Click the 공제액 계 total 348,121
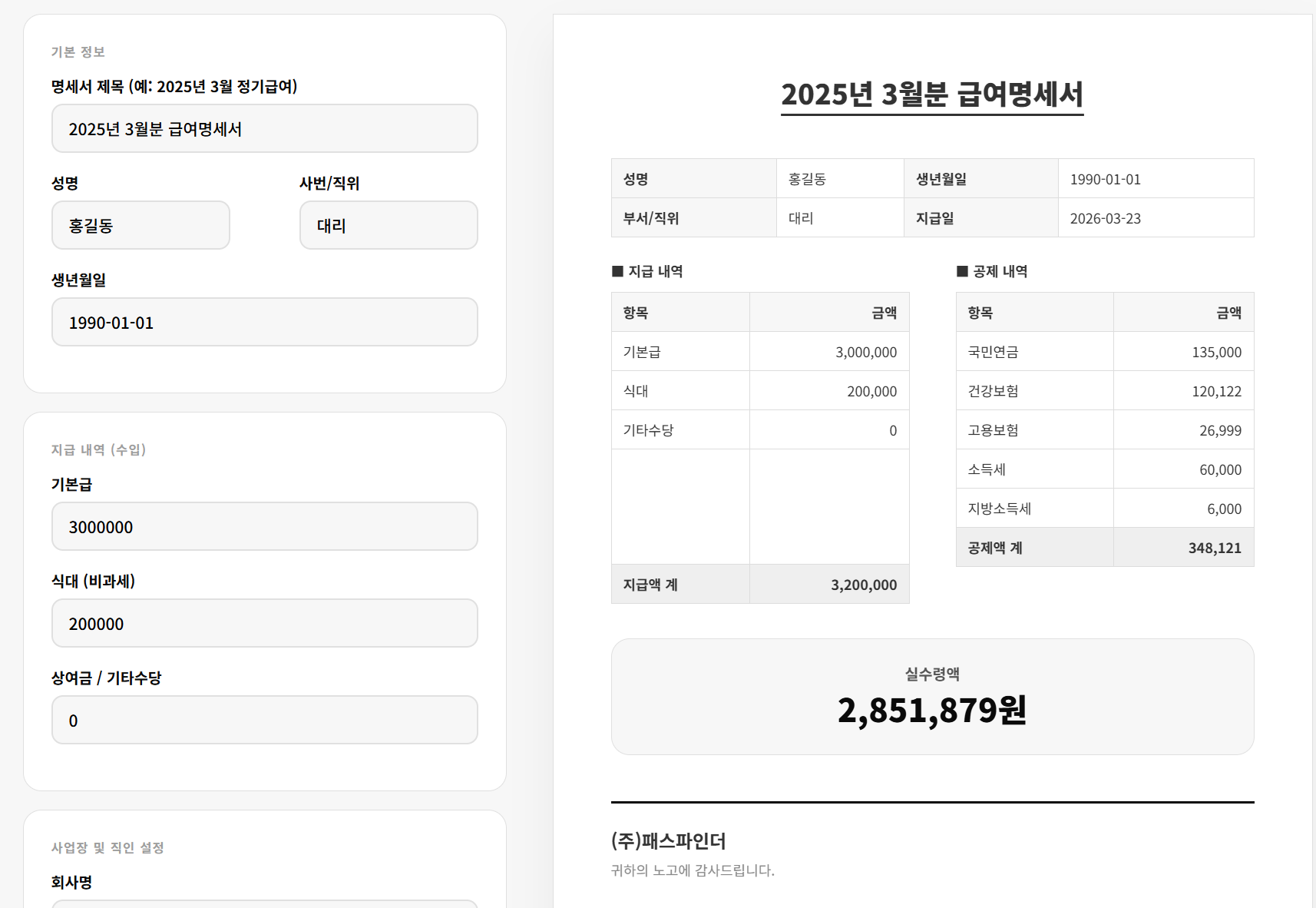 tap(1214, 548)
